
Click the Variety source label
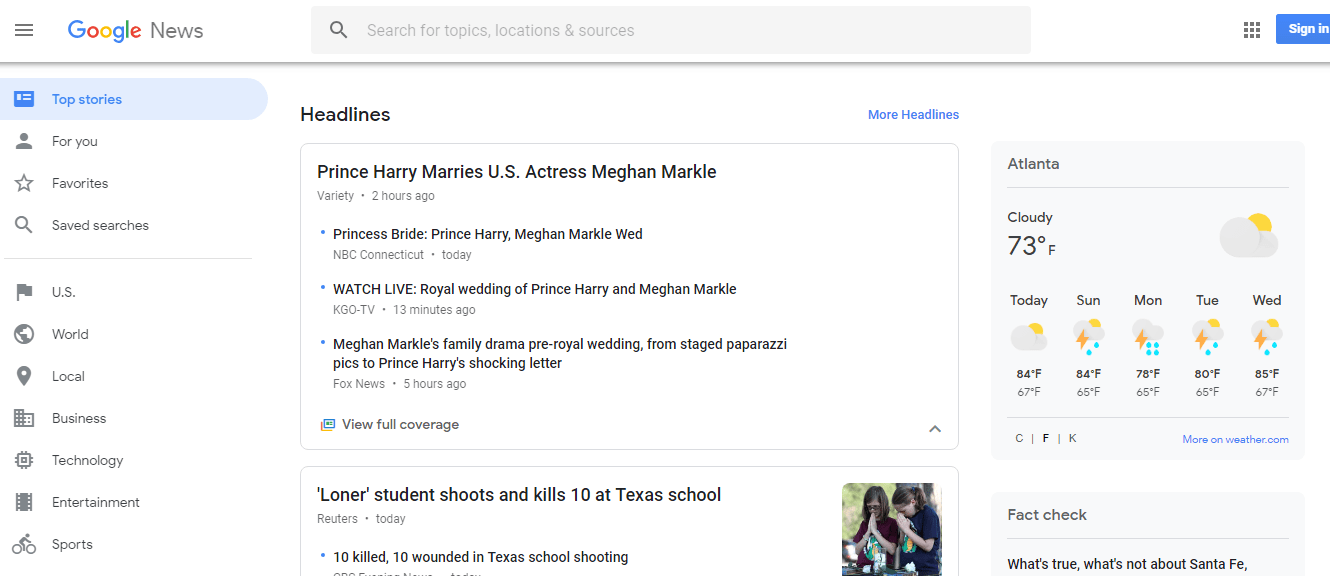coord(336,196)
